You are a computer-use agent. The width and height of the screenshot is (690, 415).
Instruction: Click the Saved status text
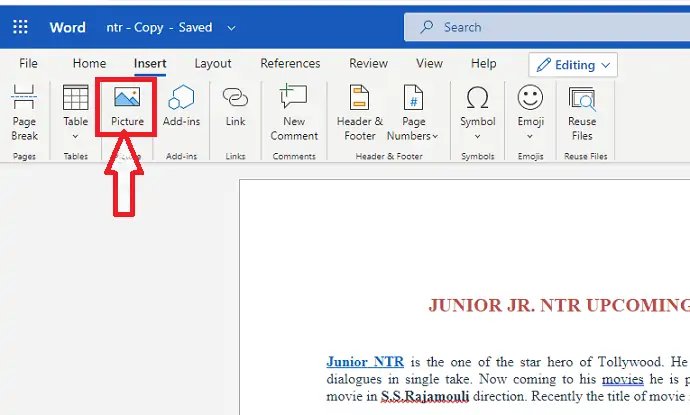tap(195, 27)
